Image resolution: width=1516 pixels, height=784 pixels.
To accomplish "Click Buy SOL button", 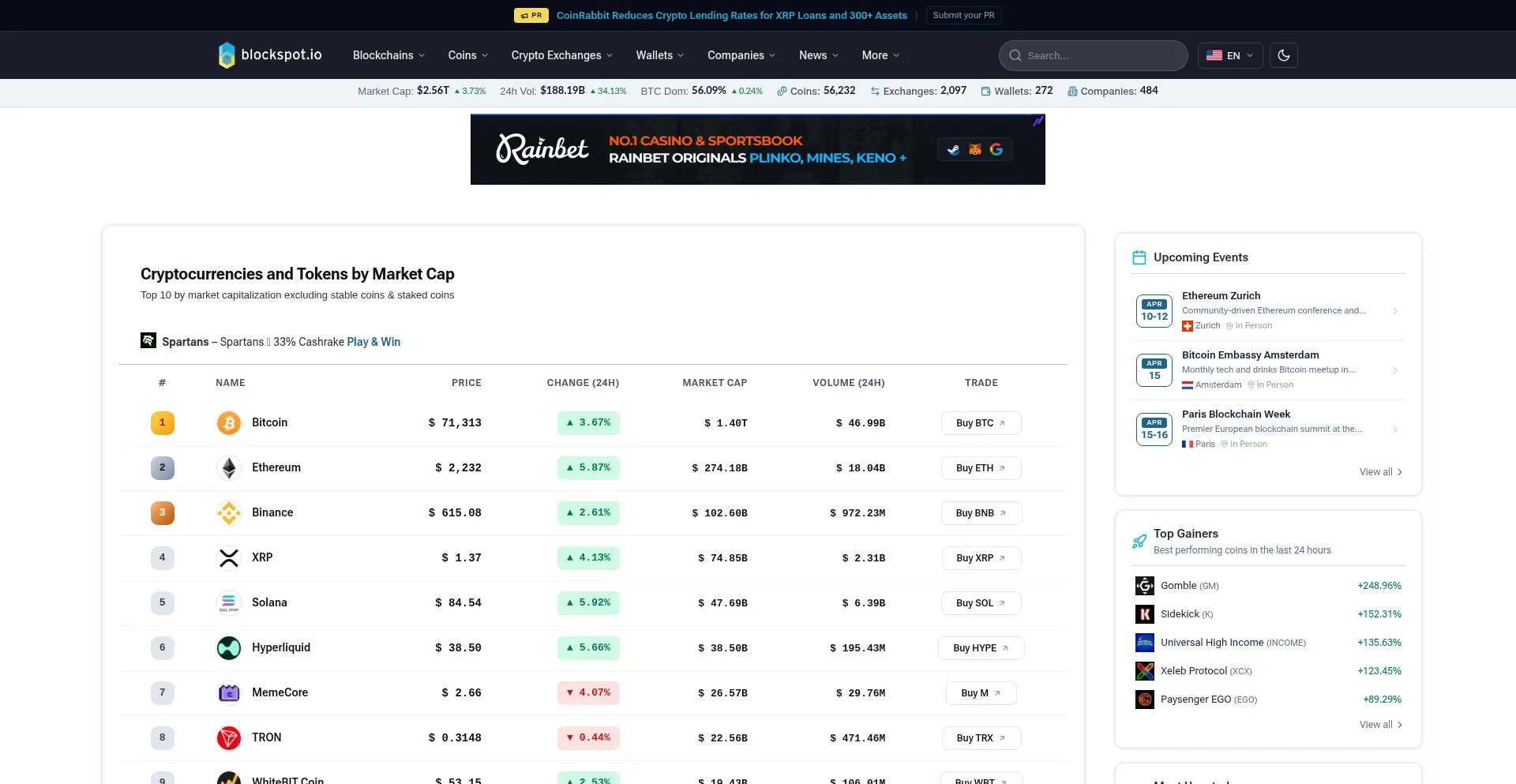I will pyautogui.click(x=981, y=603).
